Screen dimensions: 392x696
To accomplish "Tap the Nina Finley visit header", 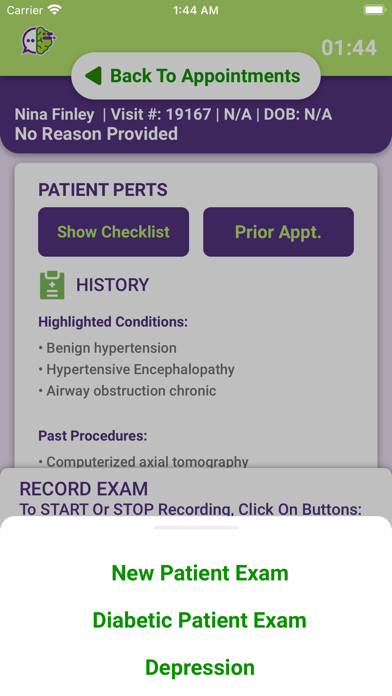I will coord(173,115).
